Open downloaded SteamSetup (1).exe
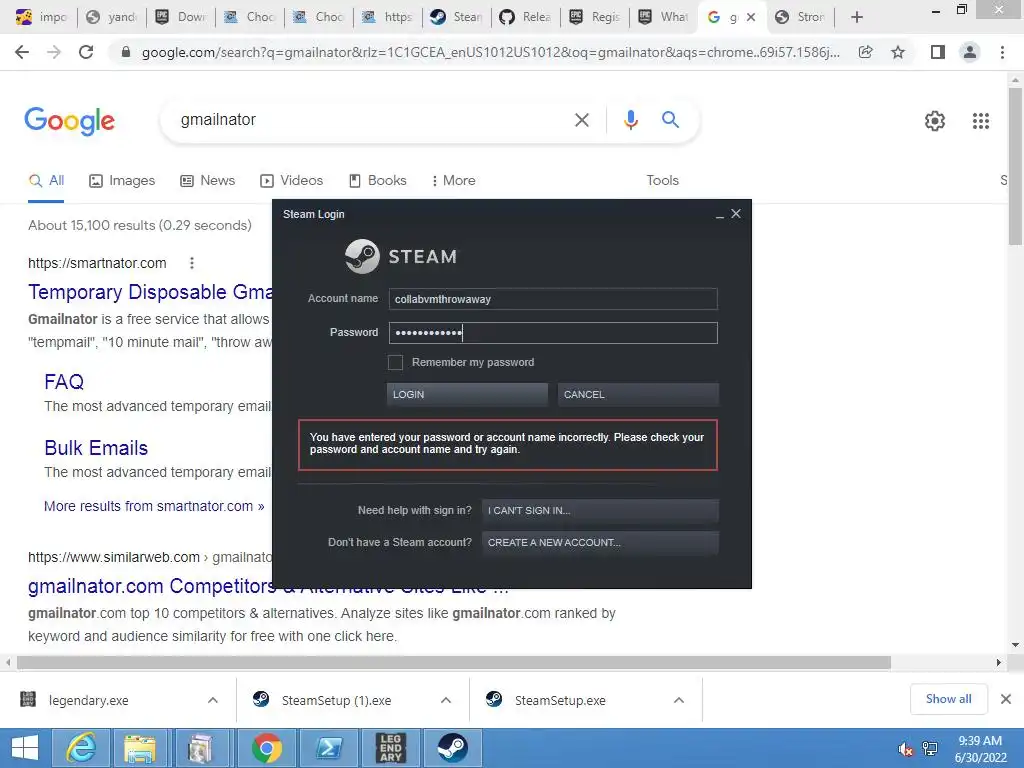 336,701
